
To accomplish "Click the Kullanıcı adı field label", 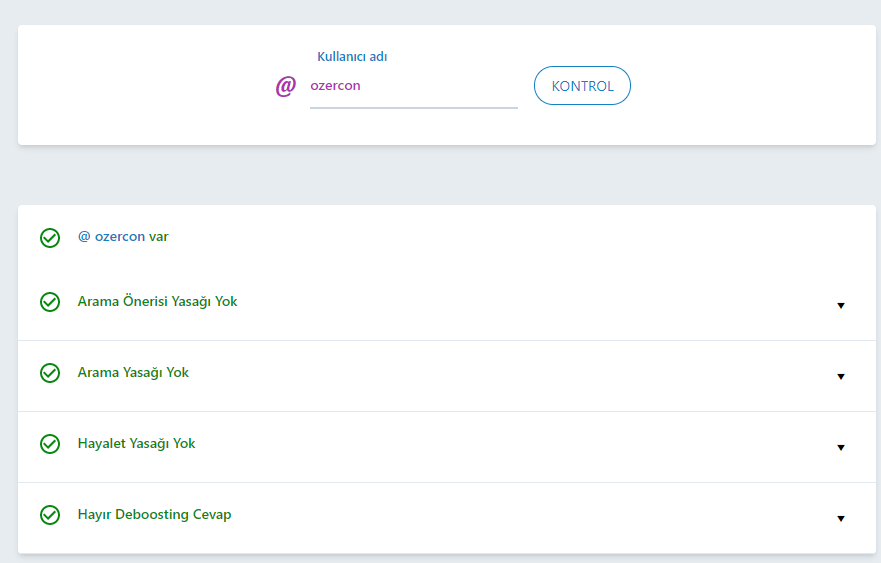I will (352, 57).
